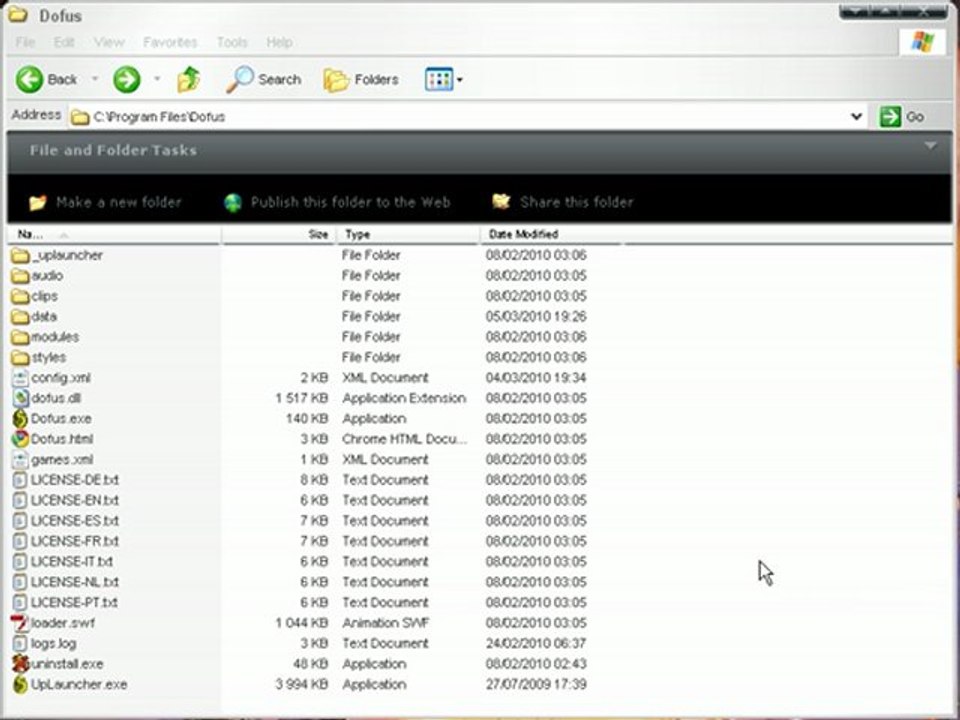Toggle the Folders pane button
Image resolution: width=960 pixels, height=720 pixels.
click(361, 80)
